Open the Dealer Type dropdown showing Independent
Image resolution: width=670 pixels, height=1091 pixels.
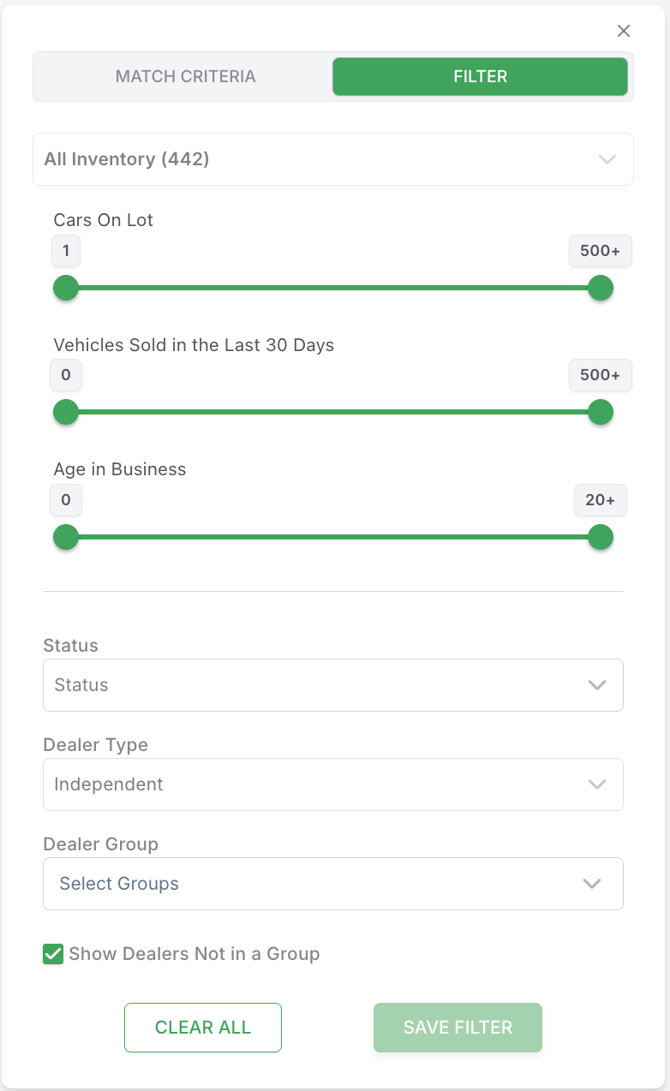[x=320, y=784]
